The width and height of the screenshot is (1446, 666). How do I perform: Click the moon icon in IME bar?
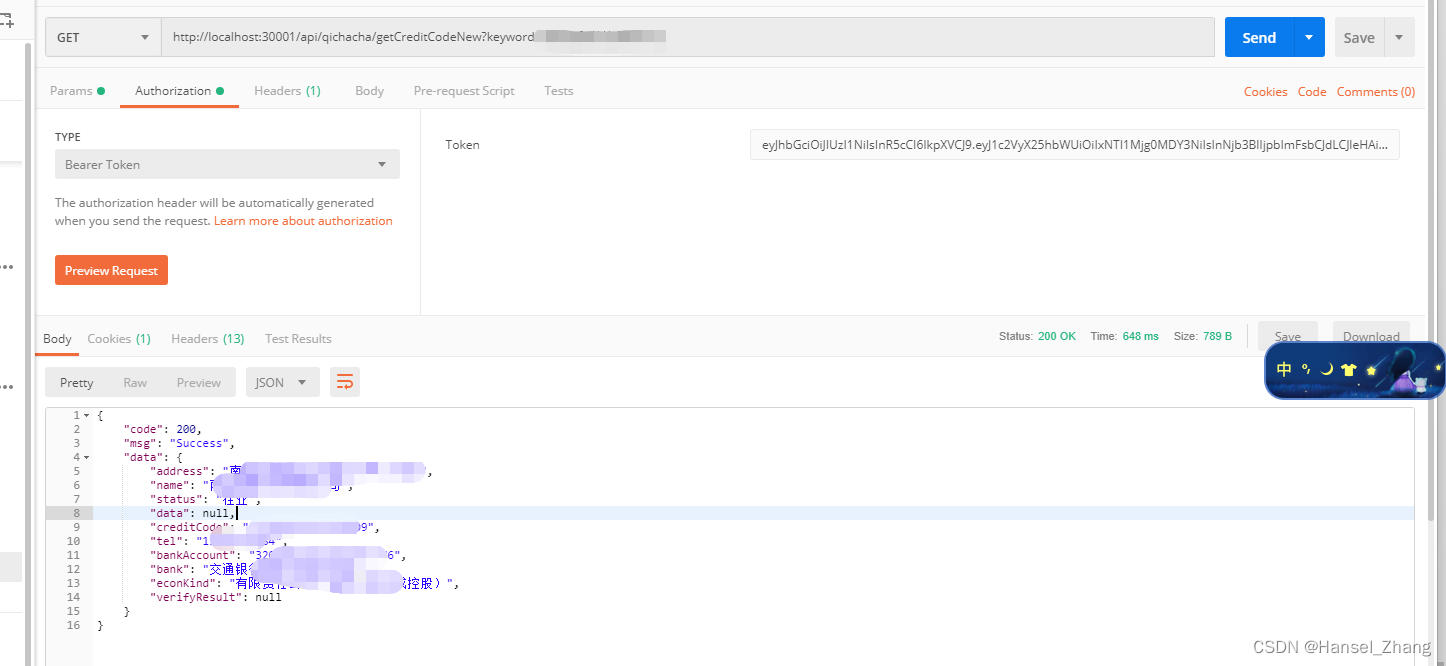pyautogui.click(x=1327, y=369)
